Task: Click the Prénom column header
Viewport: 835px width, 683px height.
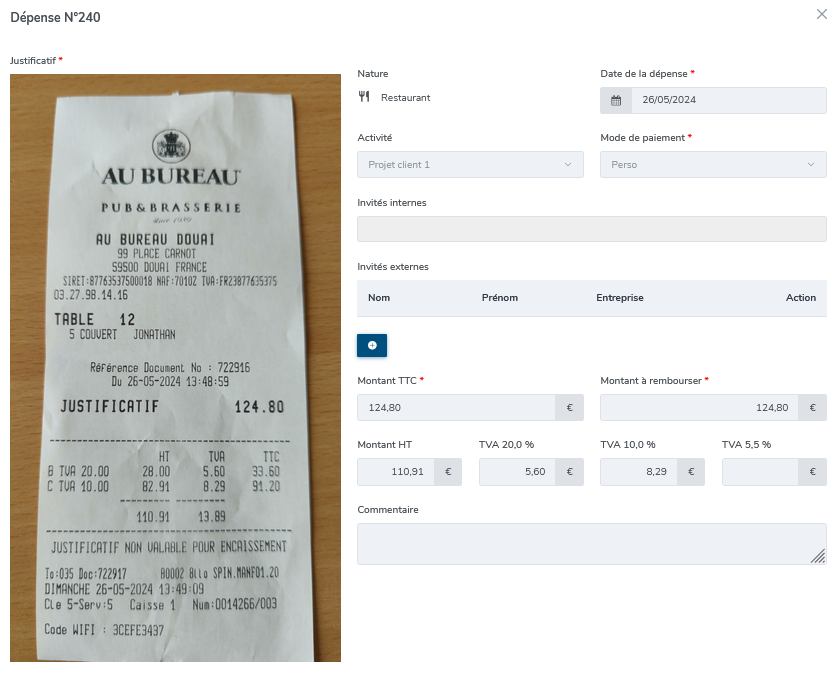Action: click(x=500, y=298)
